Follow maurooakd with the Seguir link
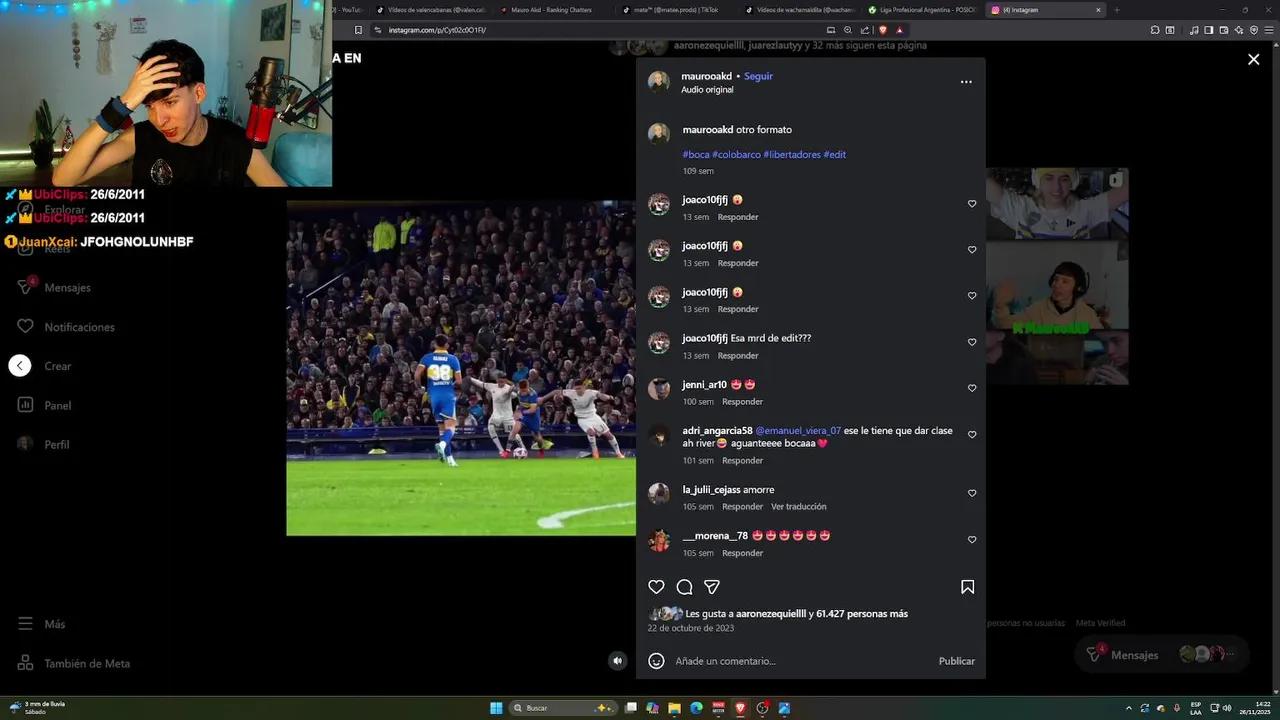This screenshot has height=720, width=1280. coord(758,76)
